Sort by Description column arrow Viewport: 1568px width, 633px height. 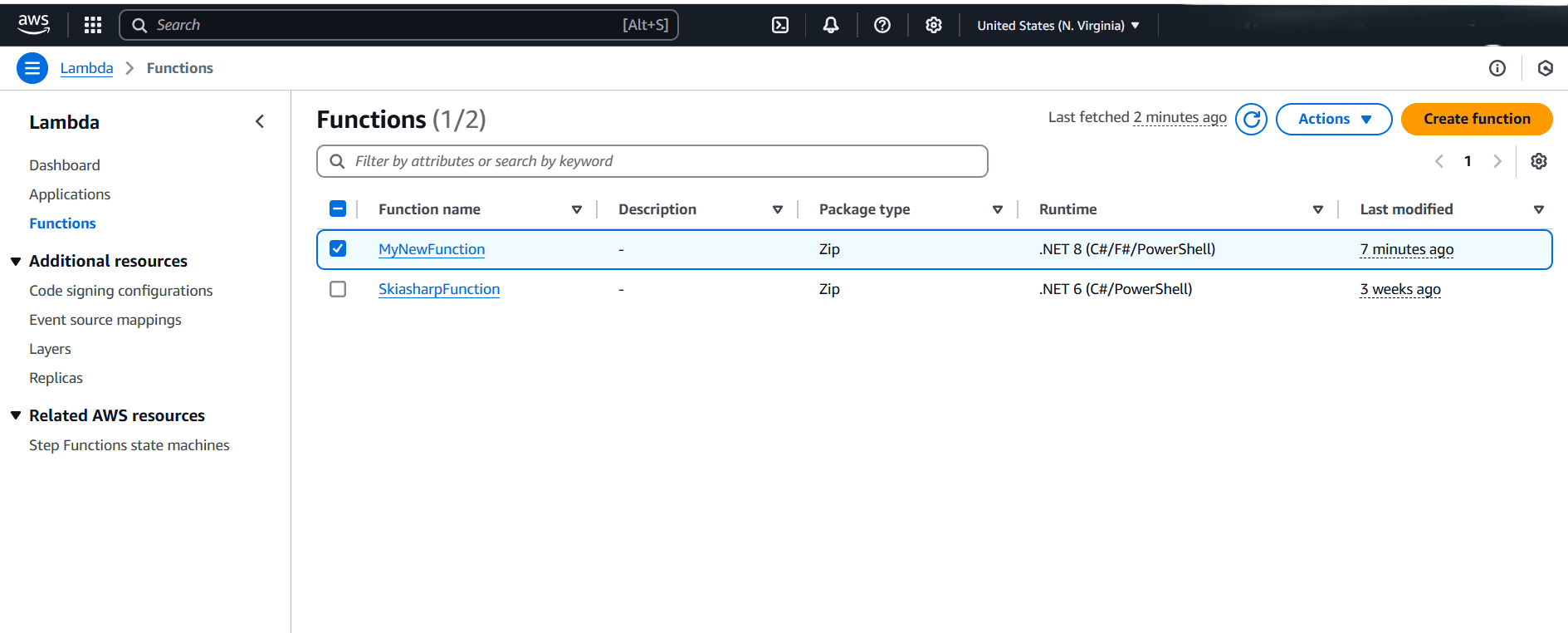tap(778, 209)
